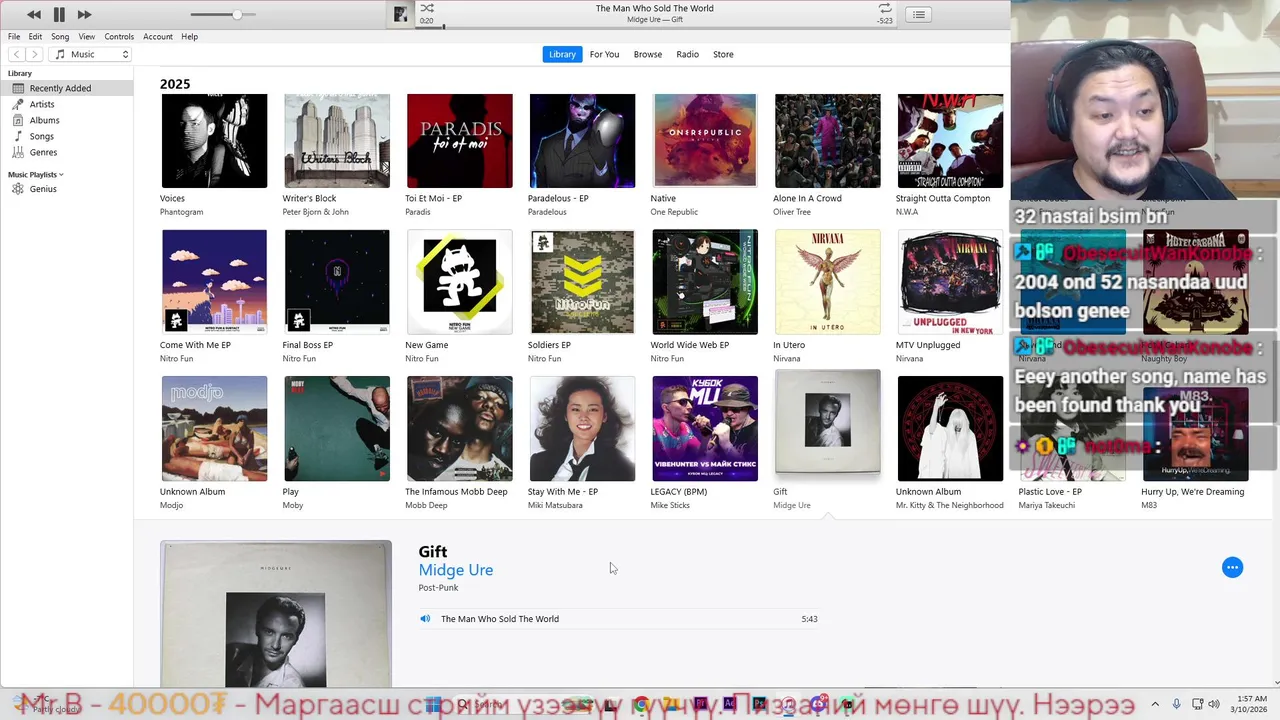This screenshot has width=1280, height=720.
Task: Open the Native album by One Republic
Action: coord(705,141)
